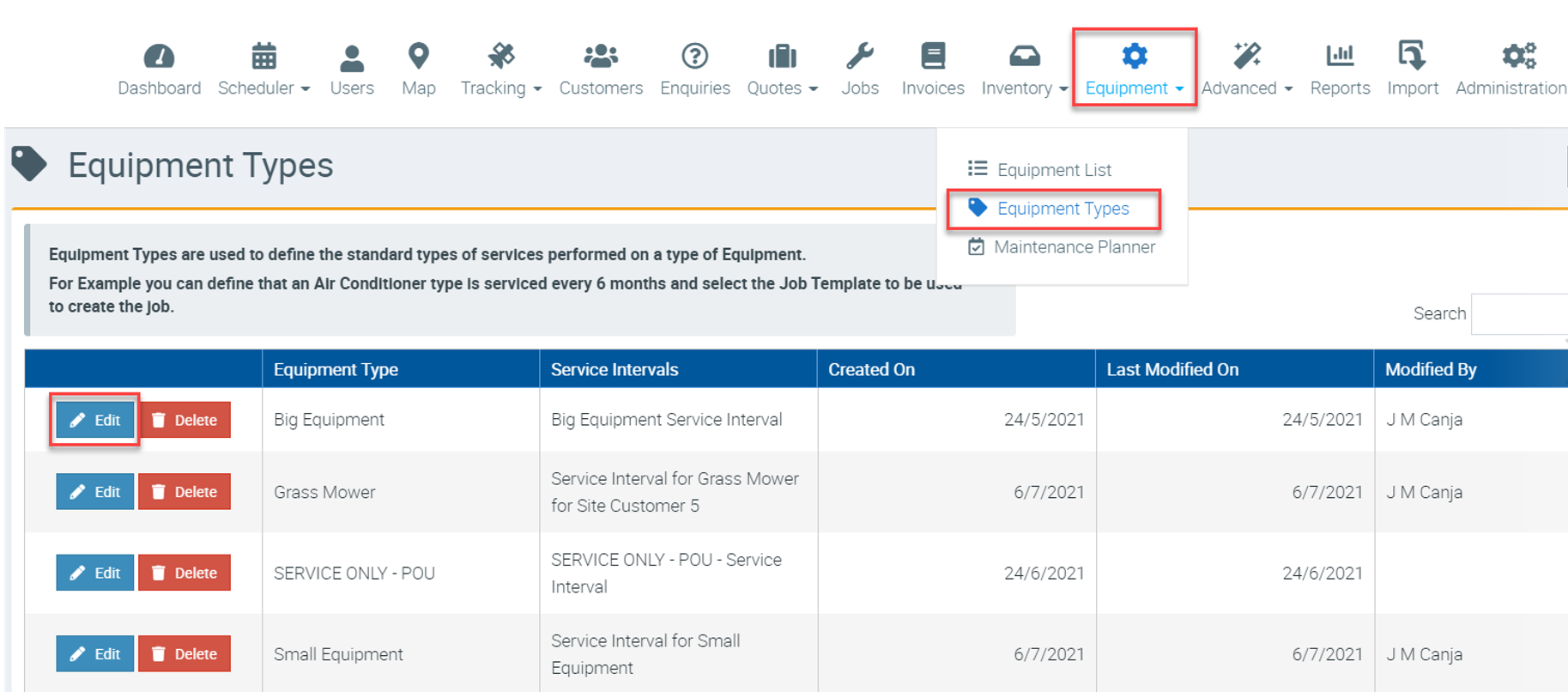This screenshot has height=692, width=1568.
Task: Click the Search input field
Action: tap(1519, 314)
